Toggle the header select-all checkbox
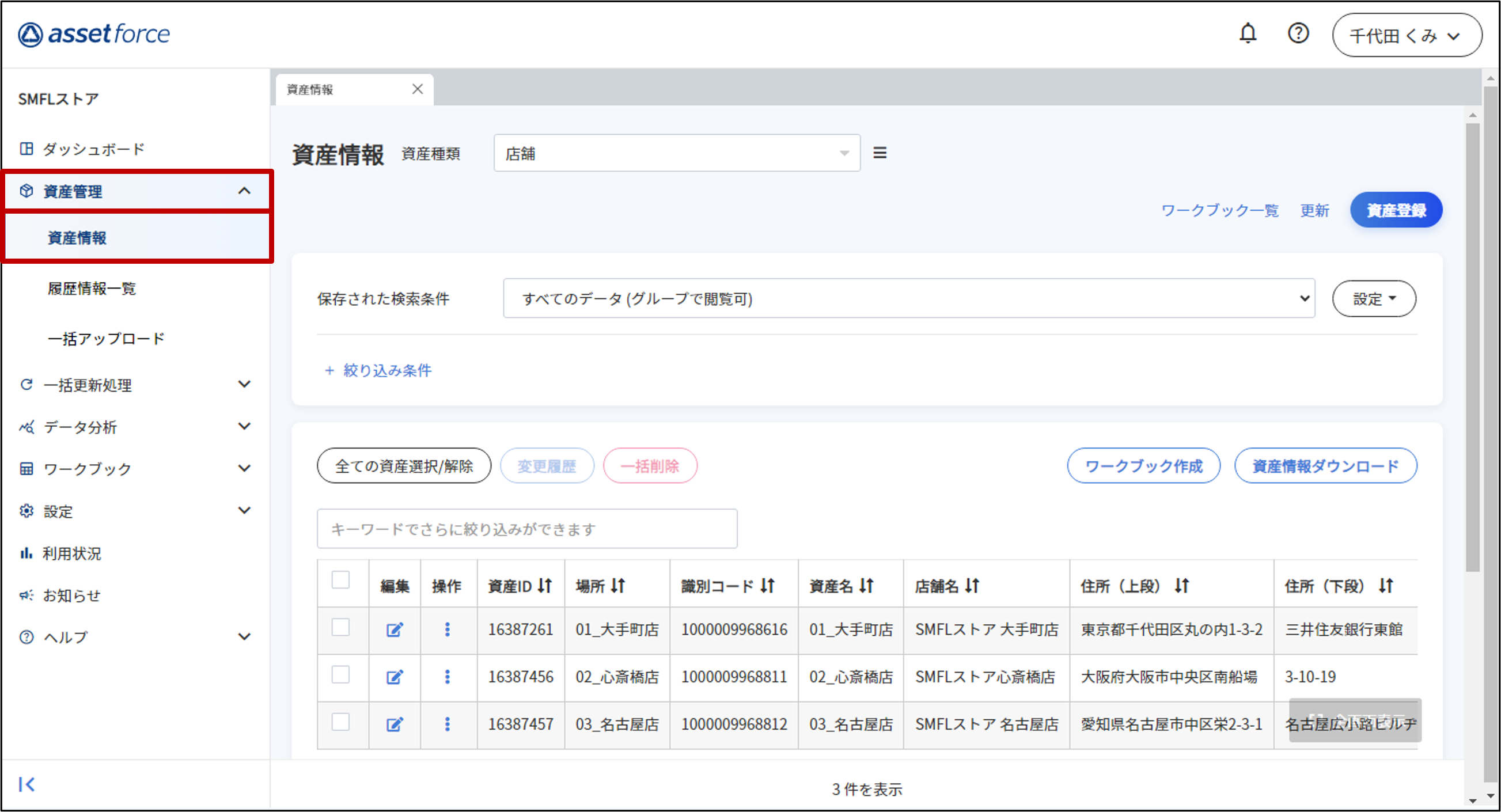Image resolution: width=1501 pixels, height=812 pixels. (x=340, y=580)
